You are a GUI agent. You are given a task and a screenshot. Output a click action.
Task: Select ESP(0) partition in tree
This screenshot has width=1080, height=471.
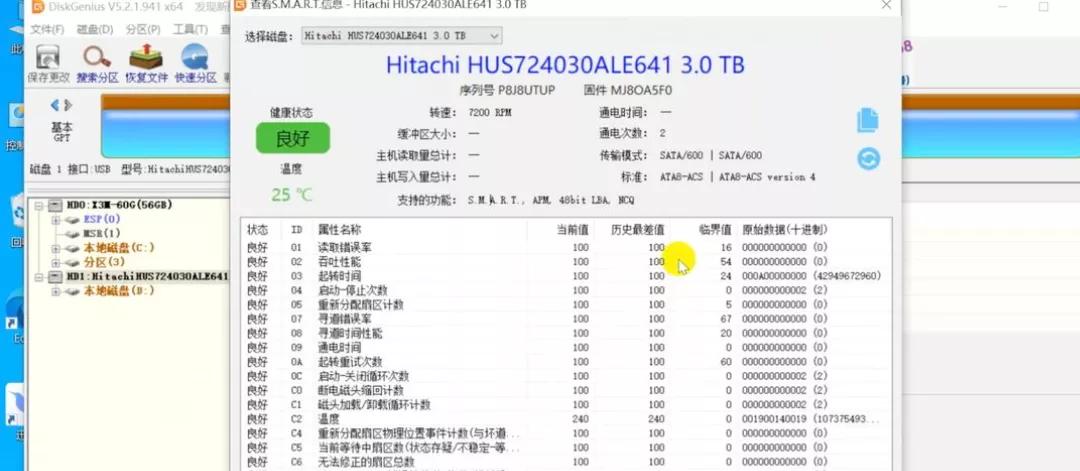pyautogui.click(x=102, y=220)
